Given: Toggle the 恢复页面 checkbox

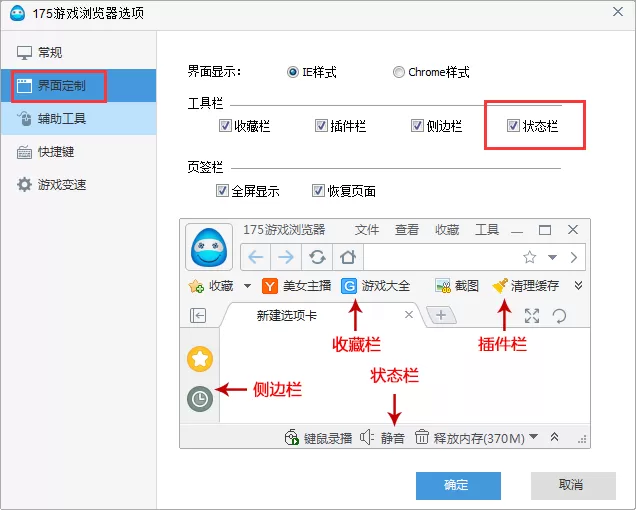Looking at the screenshot, I should 318,190.
